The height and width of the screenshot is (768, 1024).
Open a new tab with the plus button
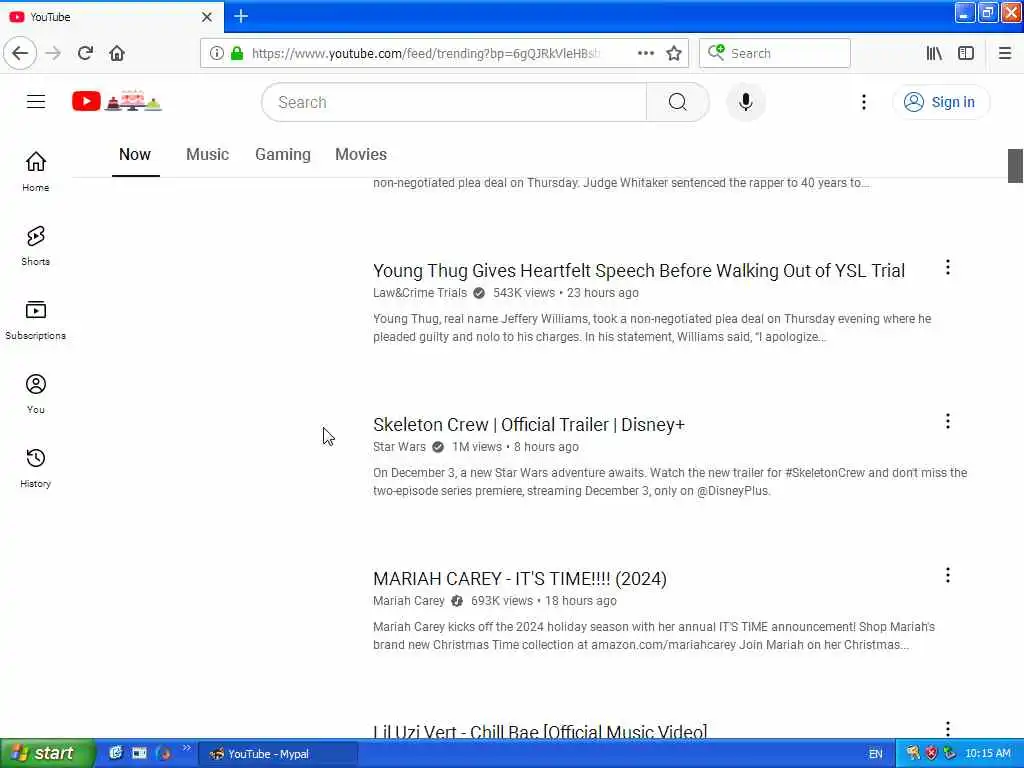[241, 16]
